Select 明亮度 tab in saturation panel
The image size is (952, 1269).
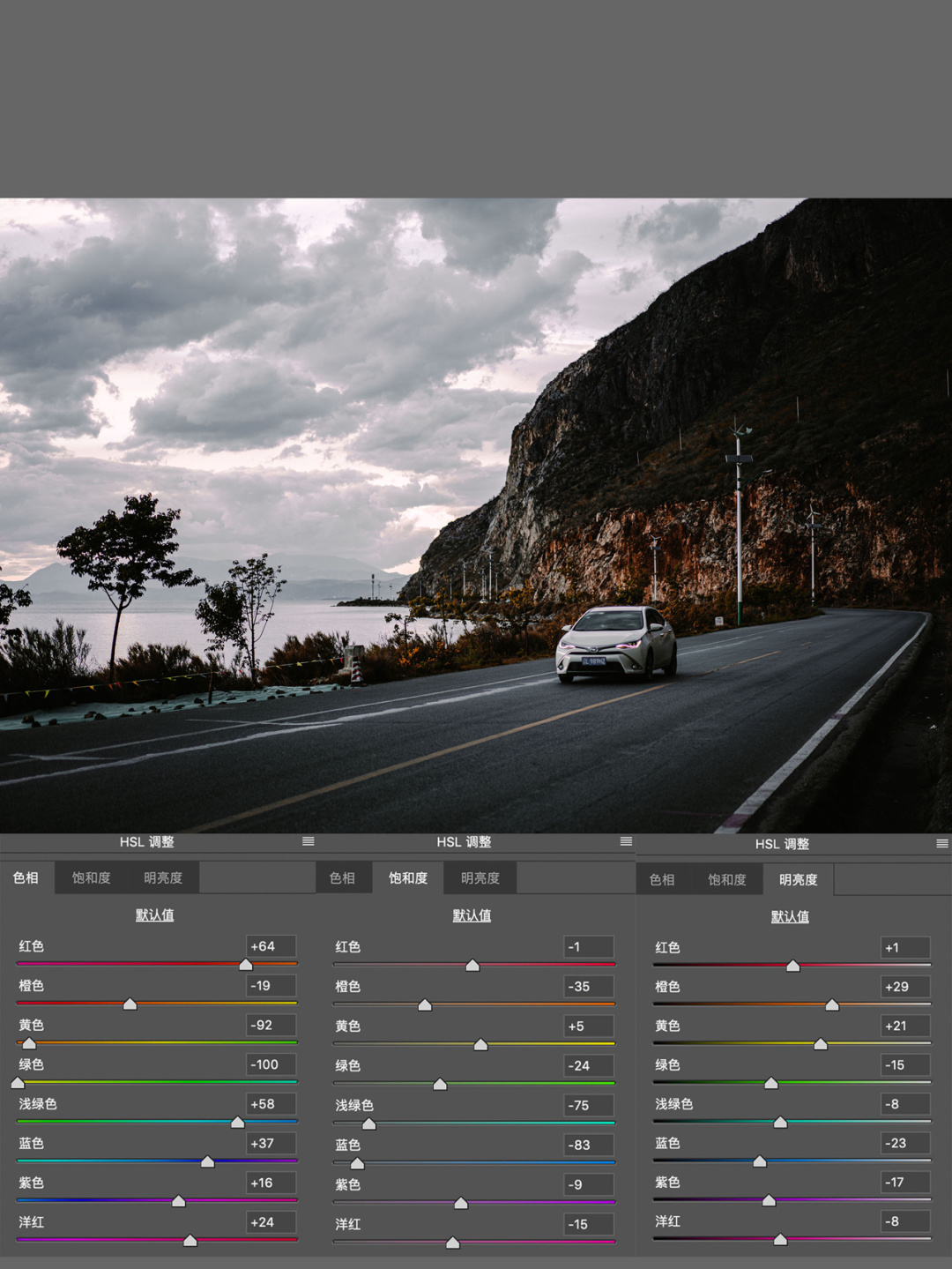pyautogui.click(x=480, y=877)
